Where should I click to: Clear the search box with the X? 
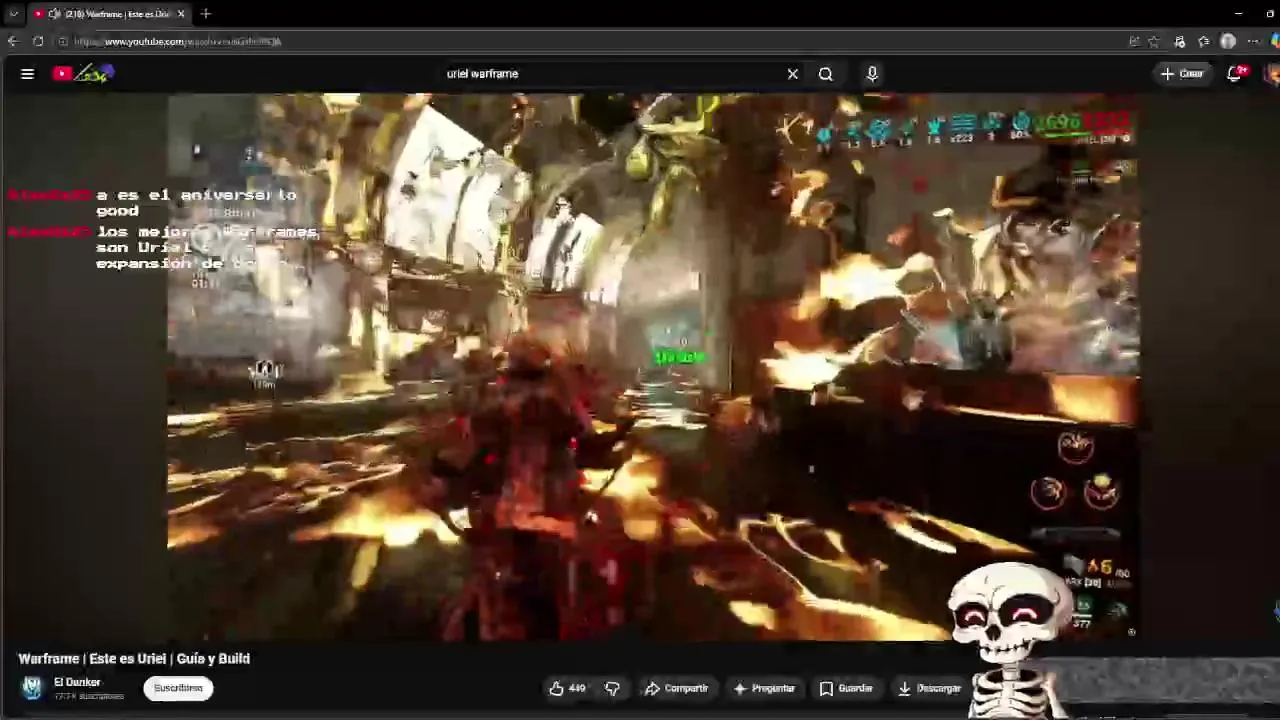792,73
